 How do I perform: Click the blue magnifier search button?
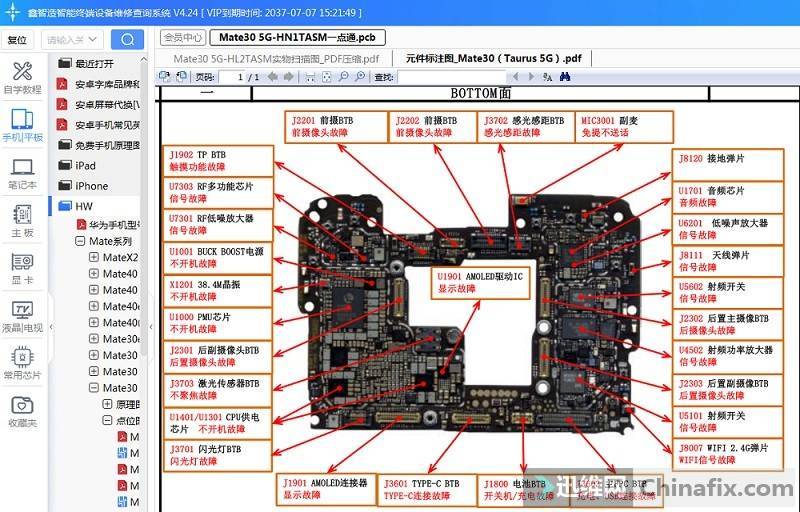[127, 39]
